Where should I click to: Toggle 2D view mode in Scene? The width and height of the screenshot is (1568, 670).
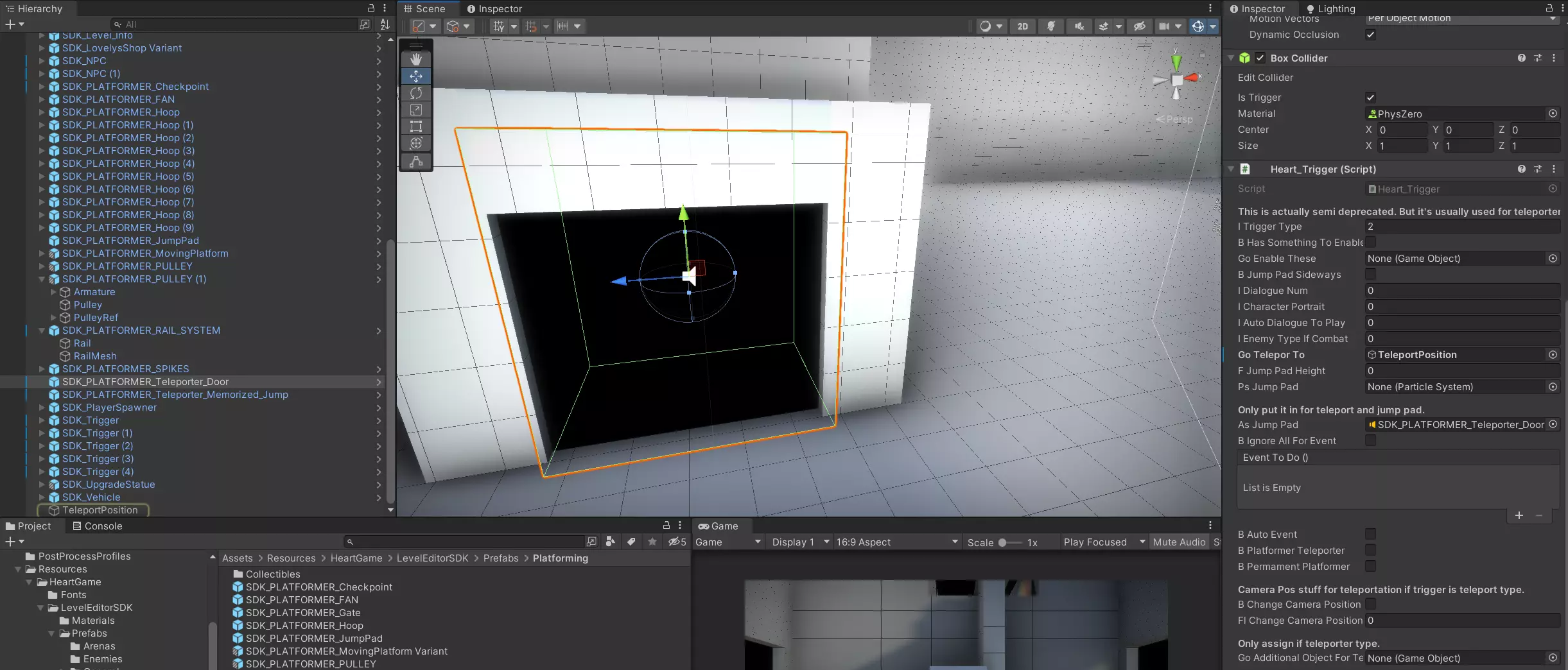coord(1022,26)
